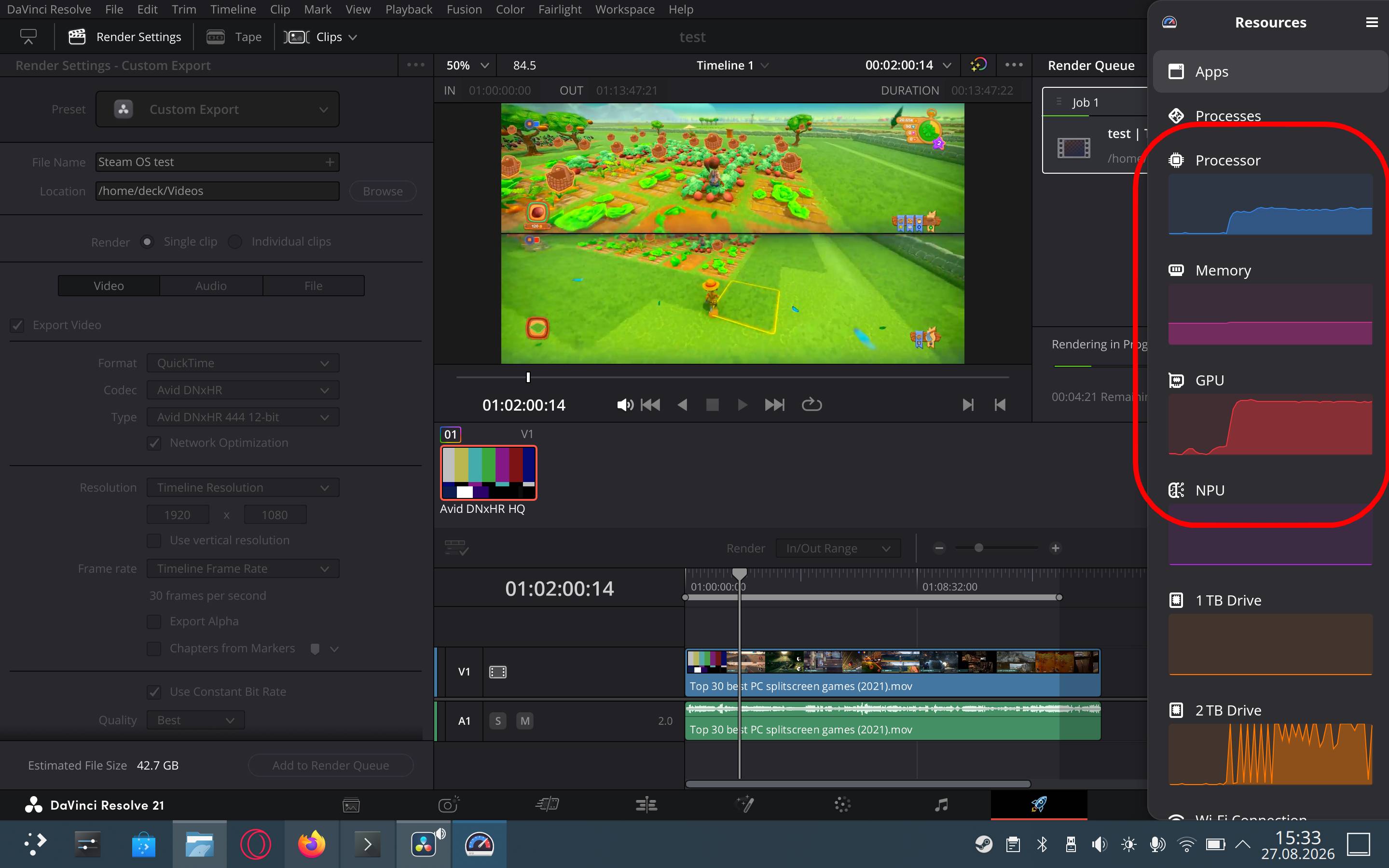Open the Render In/Out Range dropdown
The width and height of the screenshot is (1389, 868).
pos(838,548)
